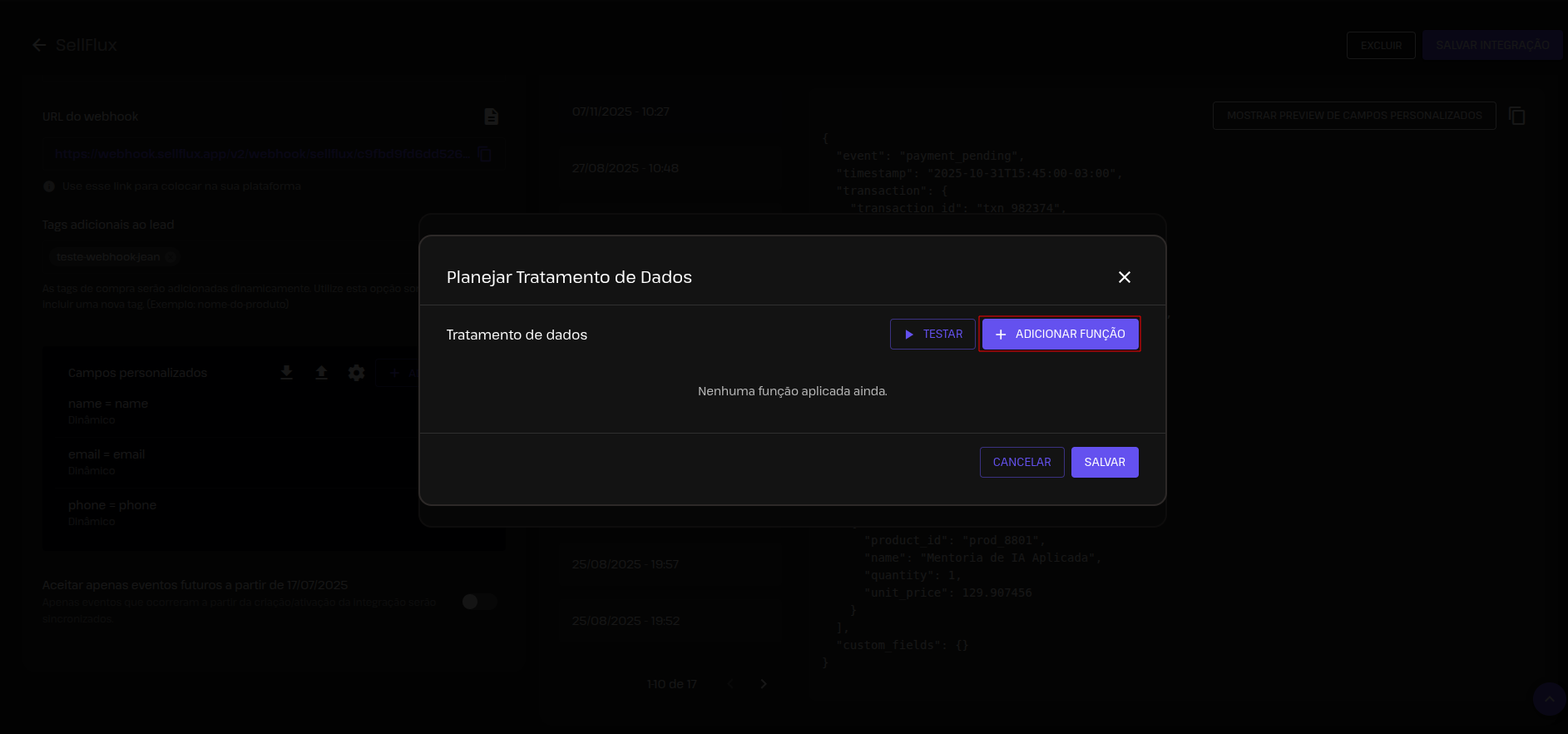Run the TESTAR play button
The width and height of the screenshot is (1568, 734).
[932, 334]
